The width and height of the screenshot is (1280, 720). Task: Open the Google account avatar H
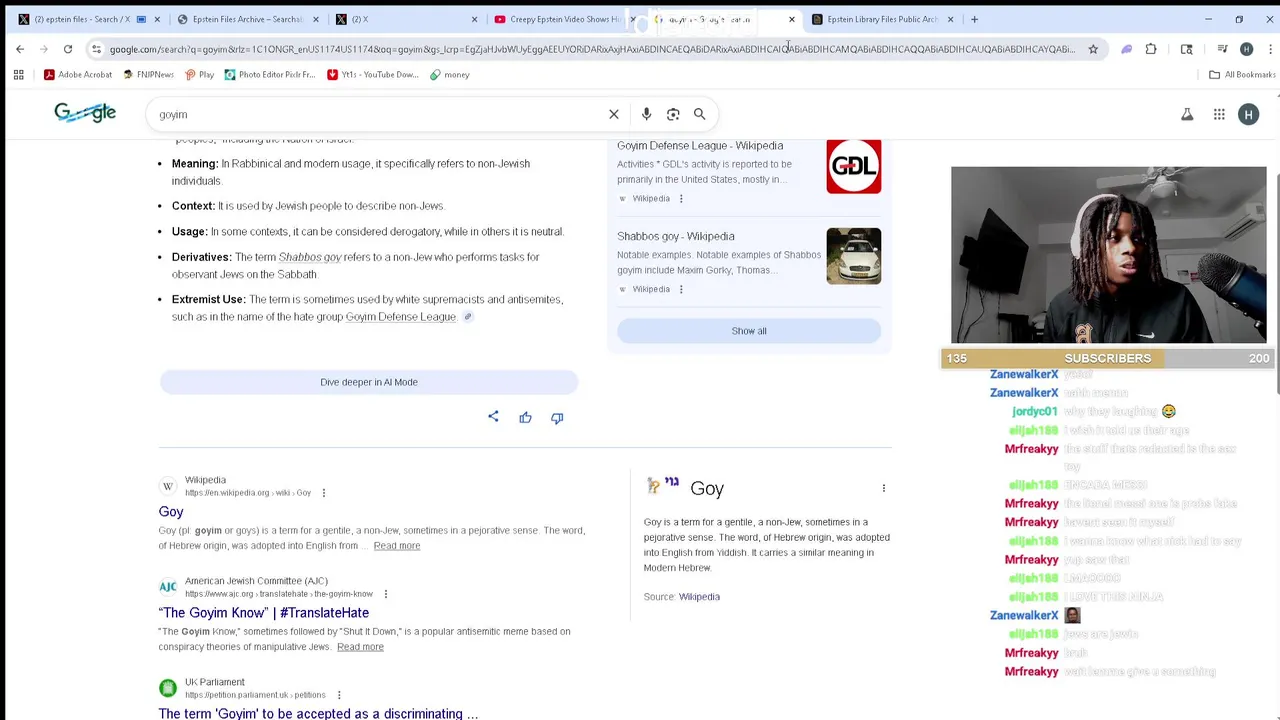(1248, 115)
